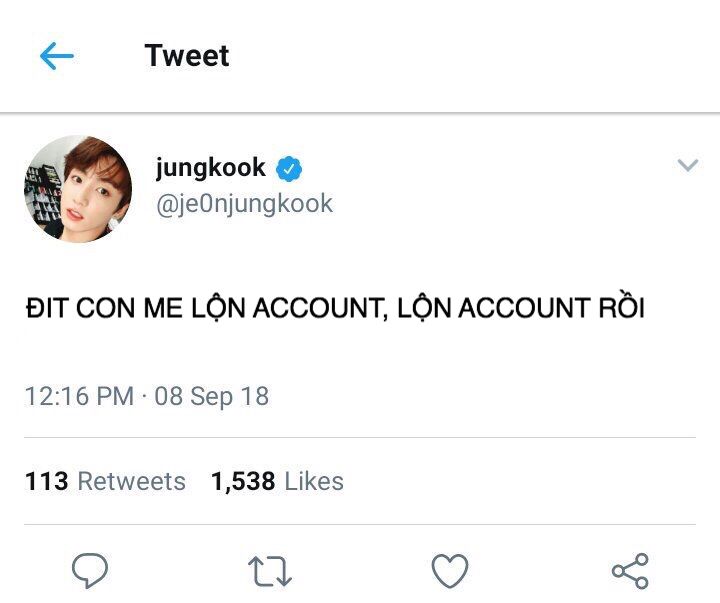The width and height of the screenshot is (720, 603).
Task: Go back using the left arrow
Action: pyautogui.click(x=57, y=56)
